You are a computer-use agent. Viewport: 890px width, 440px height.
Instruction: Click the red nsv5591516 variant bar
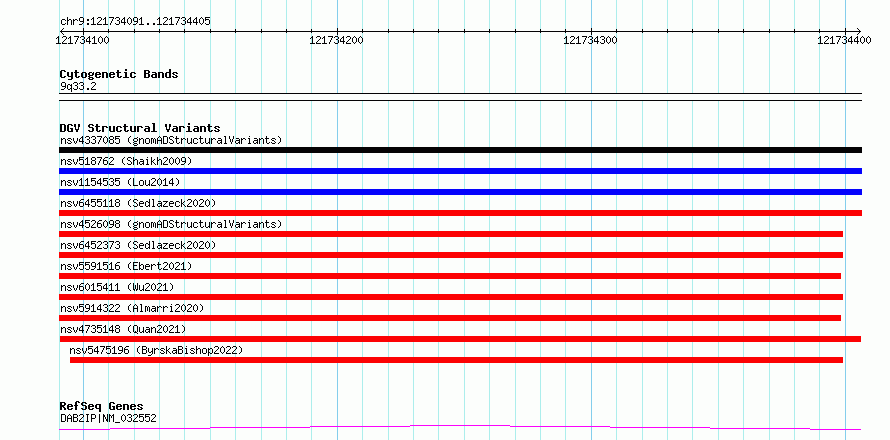(x=450, y=276)
